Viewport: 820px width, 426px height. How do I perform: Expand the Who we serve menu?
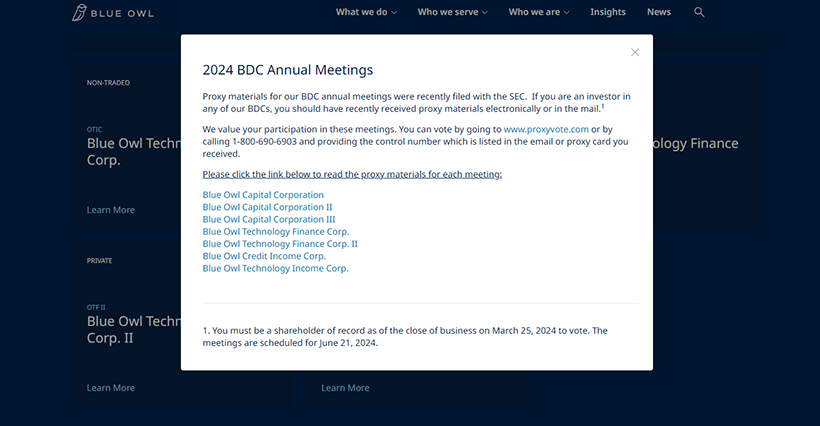click(x=452, y=12)
